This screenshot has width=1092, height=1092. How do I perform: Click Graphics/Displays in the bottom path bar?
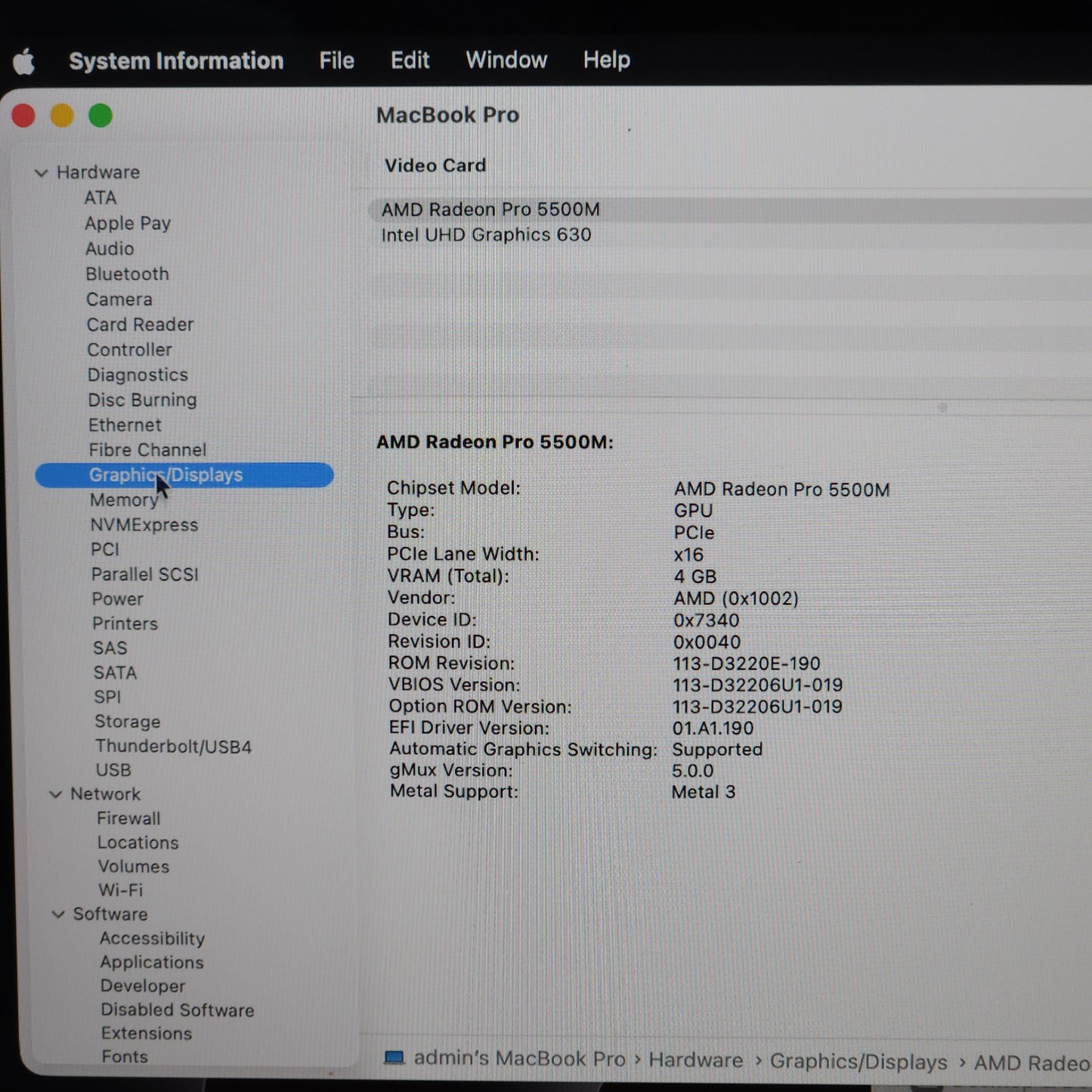coord(858,1062)
